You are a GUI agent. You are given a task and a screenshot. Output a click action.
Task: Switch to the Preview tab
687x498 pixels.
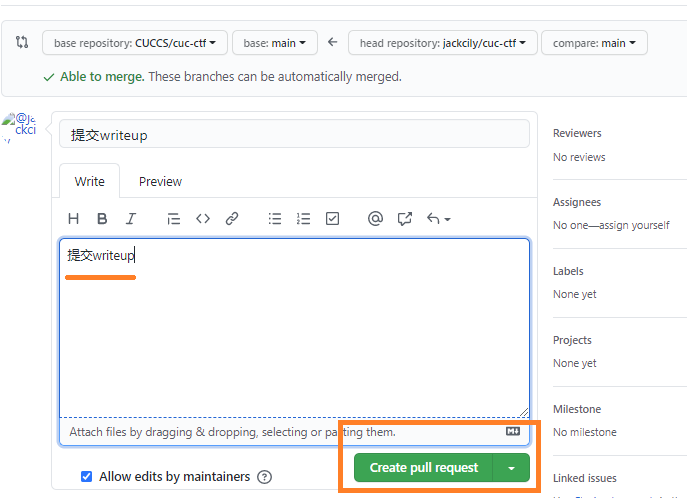pos(160,181)
